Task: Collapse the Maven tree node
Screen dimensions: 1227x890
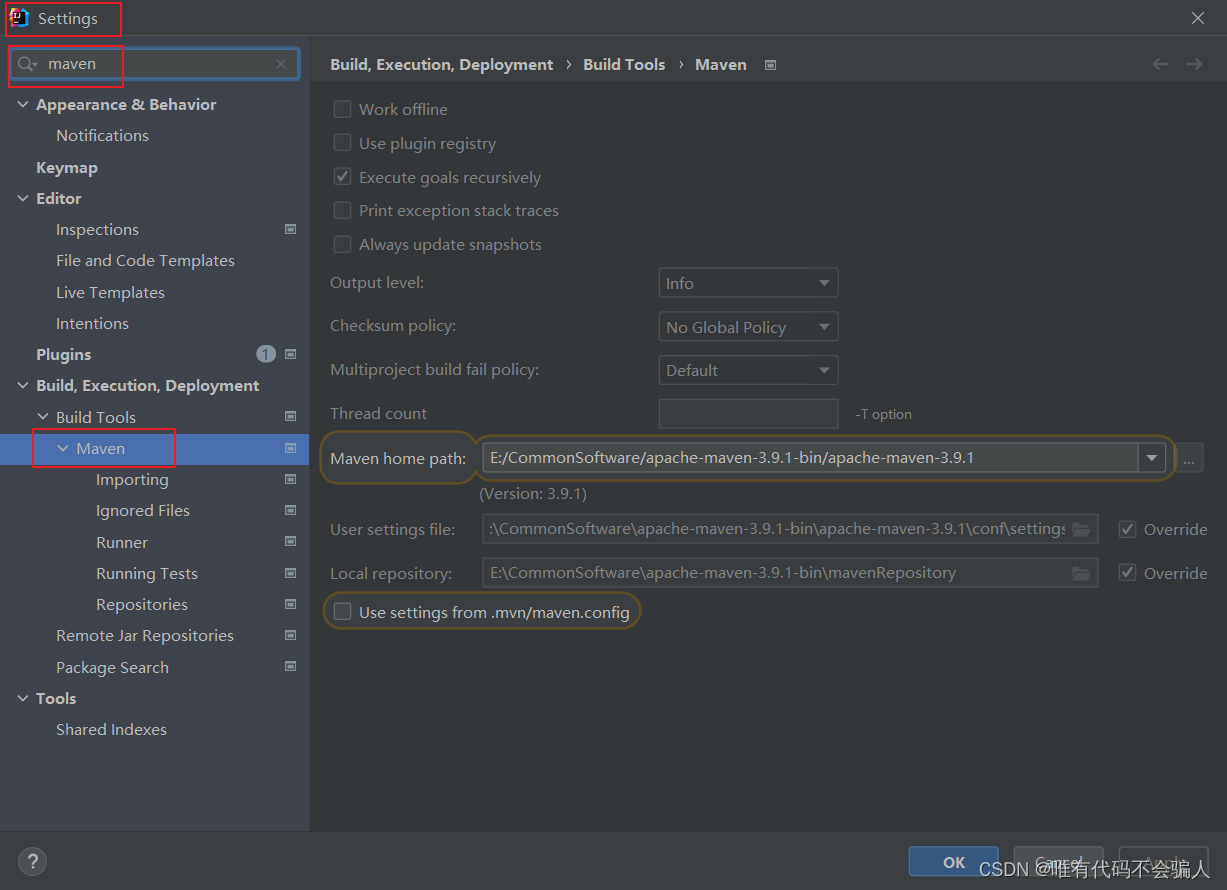Action: tap(63, 448)
